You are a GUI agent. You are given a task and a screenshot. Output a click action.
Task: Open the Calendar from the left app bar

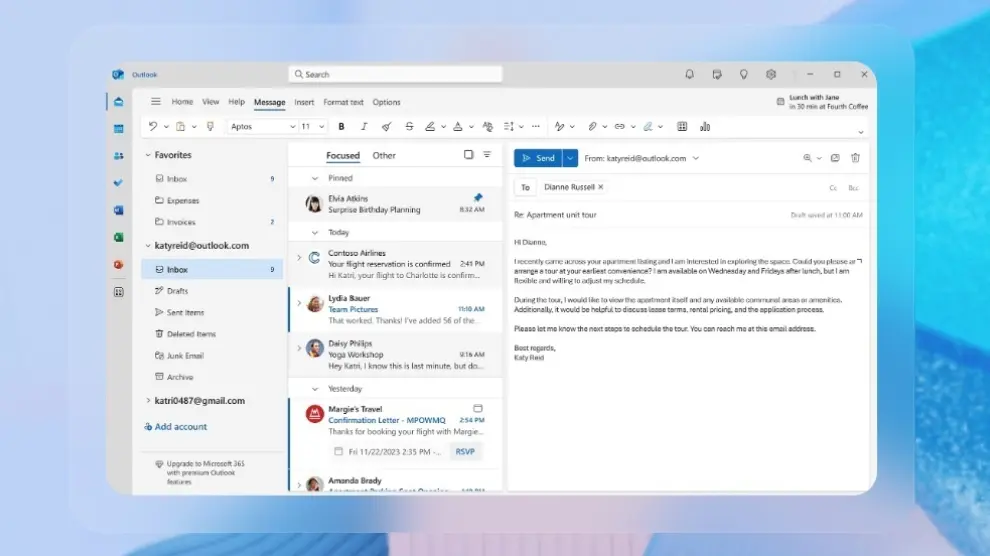(x=118, y=129)
